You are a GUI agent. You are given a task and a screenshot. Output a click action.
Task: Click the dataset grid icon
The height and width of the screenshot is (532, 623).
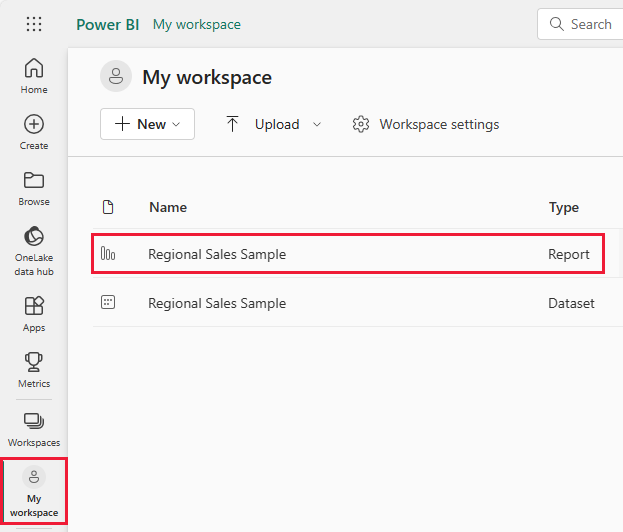[x=108, y=302]
